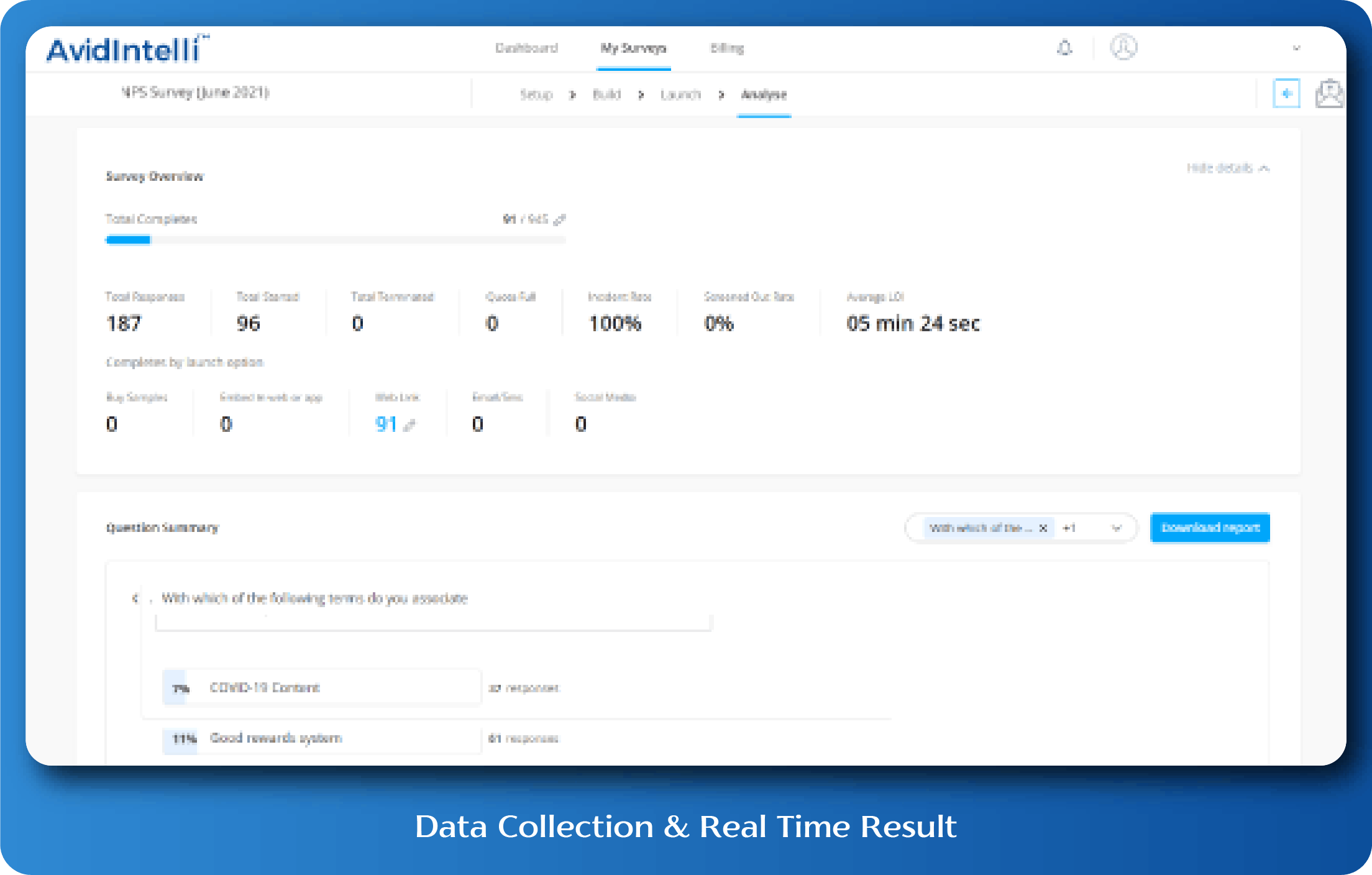This screenshot has width=1372, height=875.
Task: Click the Download report button
Action: (x=1210, y=528)
